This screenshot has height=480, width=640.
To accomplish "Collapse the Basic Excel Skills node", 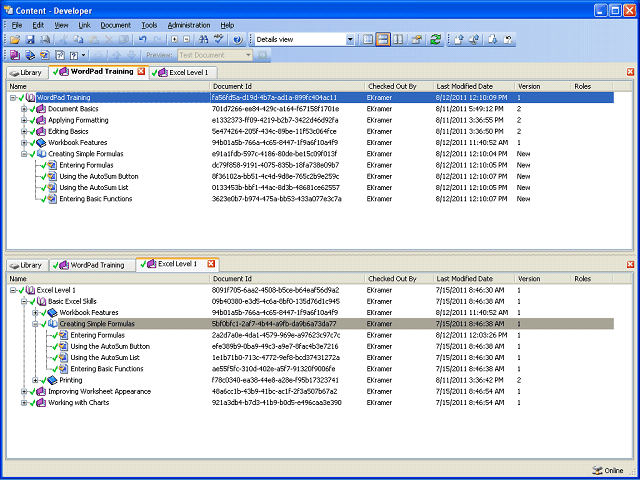I will [x=24, y=302].
